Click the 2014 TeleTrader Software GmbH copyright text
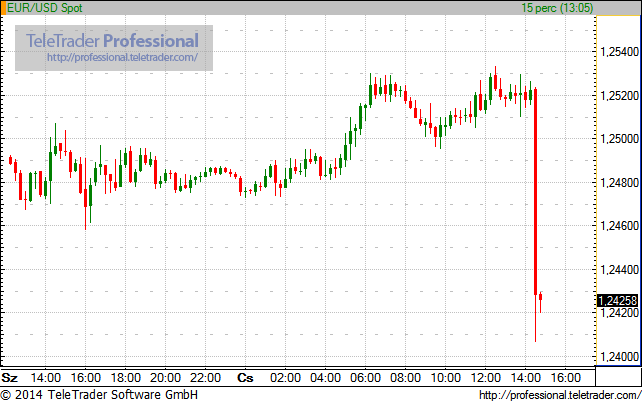This screenshot has width=642, height=404. tap(99, 395)
